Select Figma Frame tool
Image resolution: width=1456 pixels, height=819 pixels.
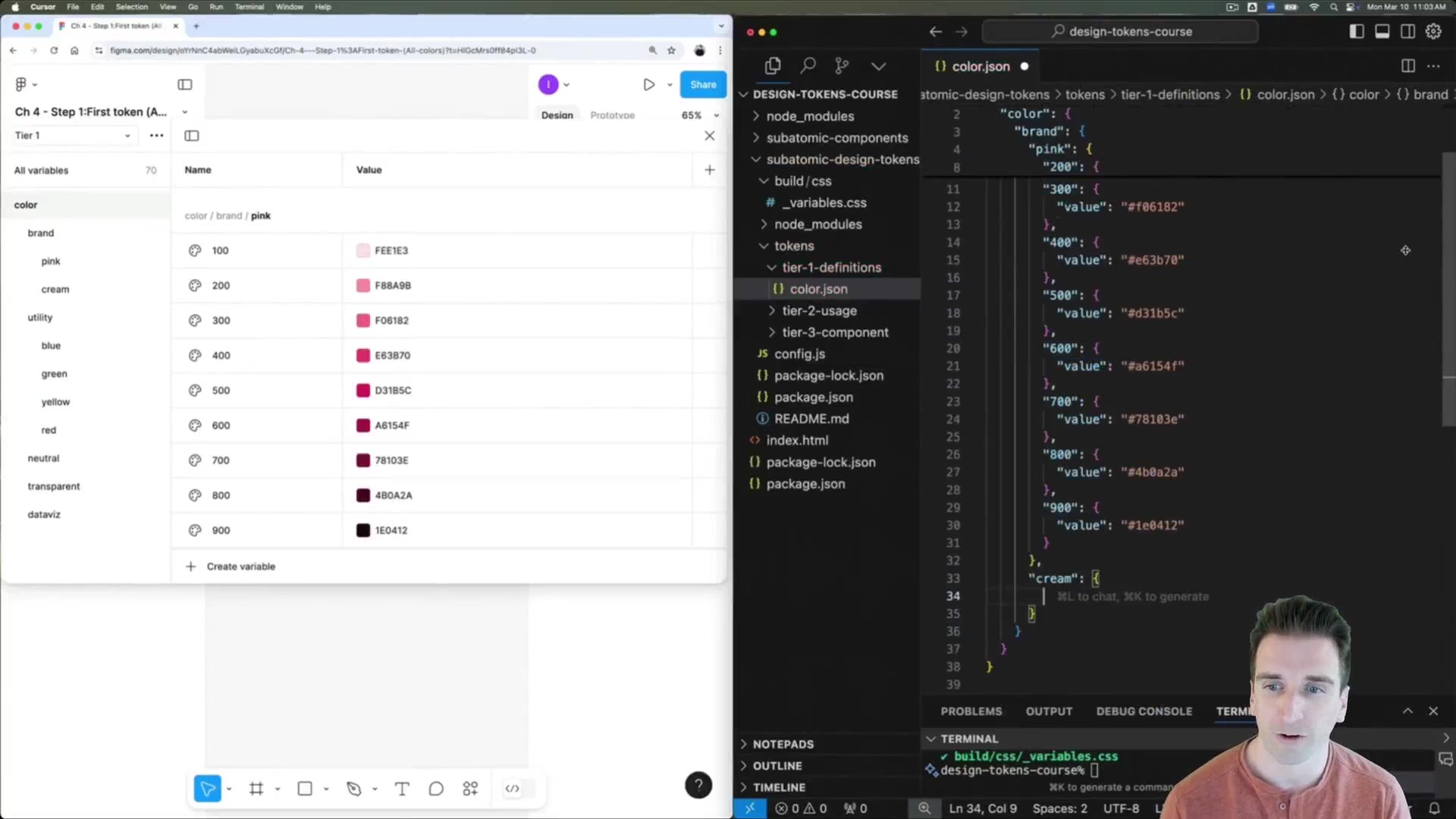[256, 789]
